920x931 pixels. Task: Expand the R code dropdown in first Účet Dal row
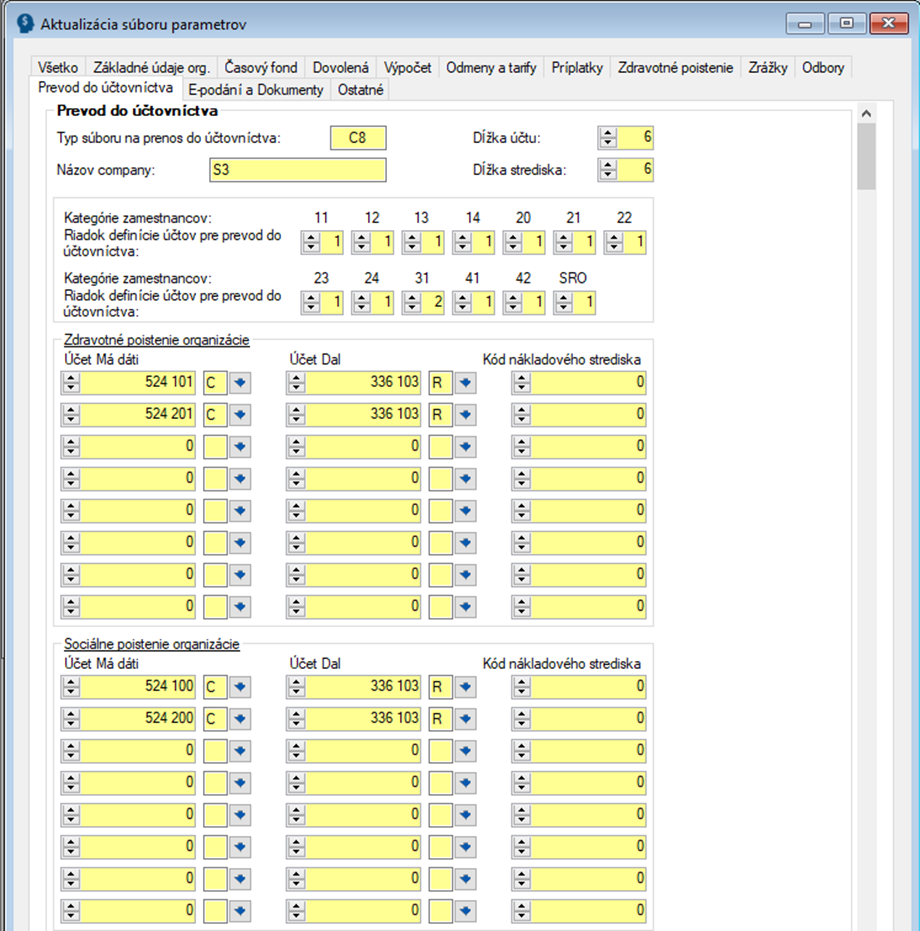click(466, 383)
